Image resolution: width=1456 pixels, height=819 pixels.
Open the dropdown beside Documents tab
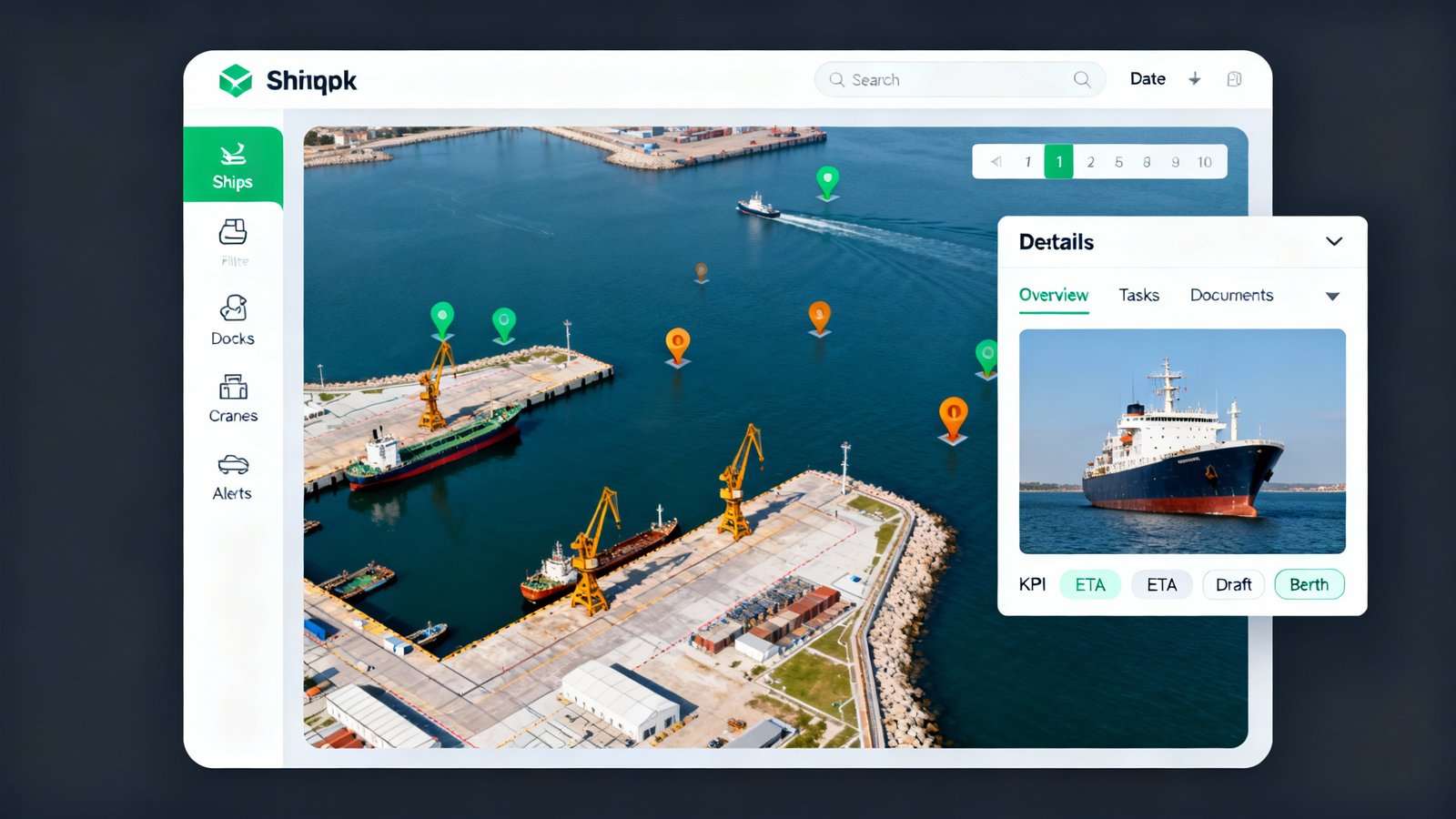pos(1330,295)
